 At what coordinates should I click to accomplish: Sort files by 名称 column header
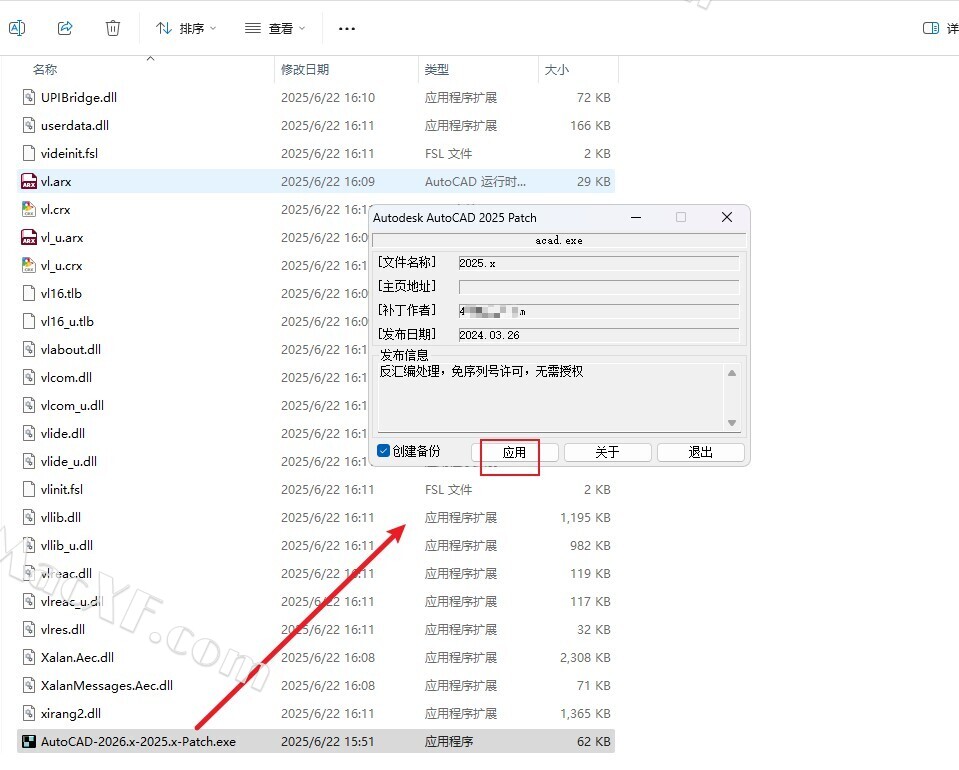(x=45, y=70)
